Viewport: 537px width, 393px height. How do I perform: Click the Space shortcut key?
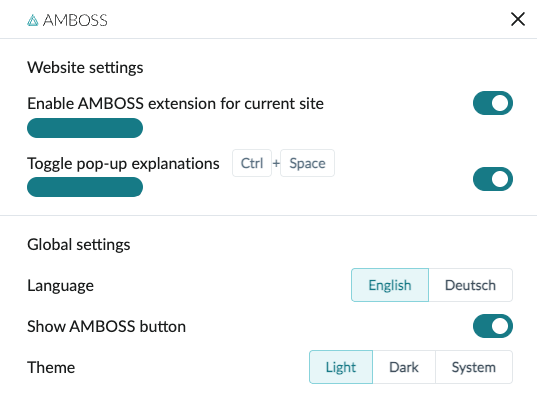click(307, 163)
